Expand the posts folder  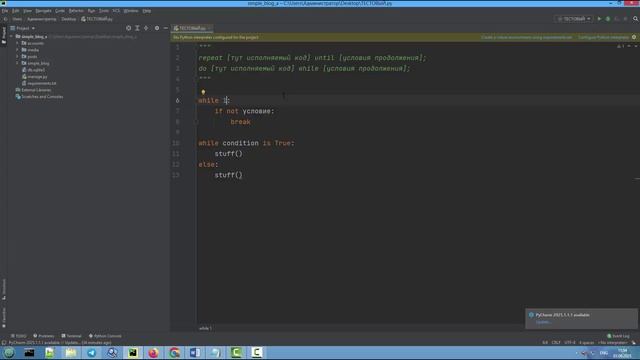18,56
